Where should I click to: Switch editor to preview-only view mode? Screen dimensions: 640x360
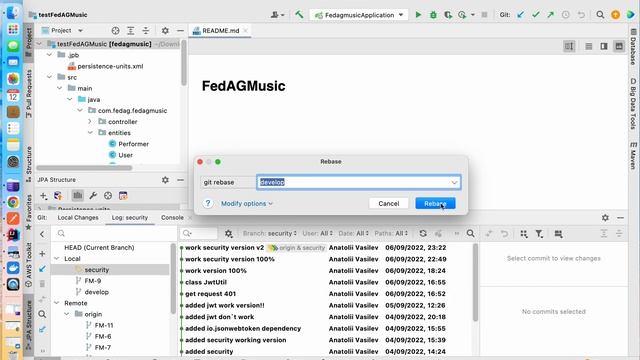(619, 46)
